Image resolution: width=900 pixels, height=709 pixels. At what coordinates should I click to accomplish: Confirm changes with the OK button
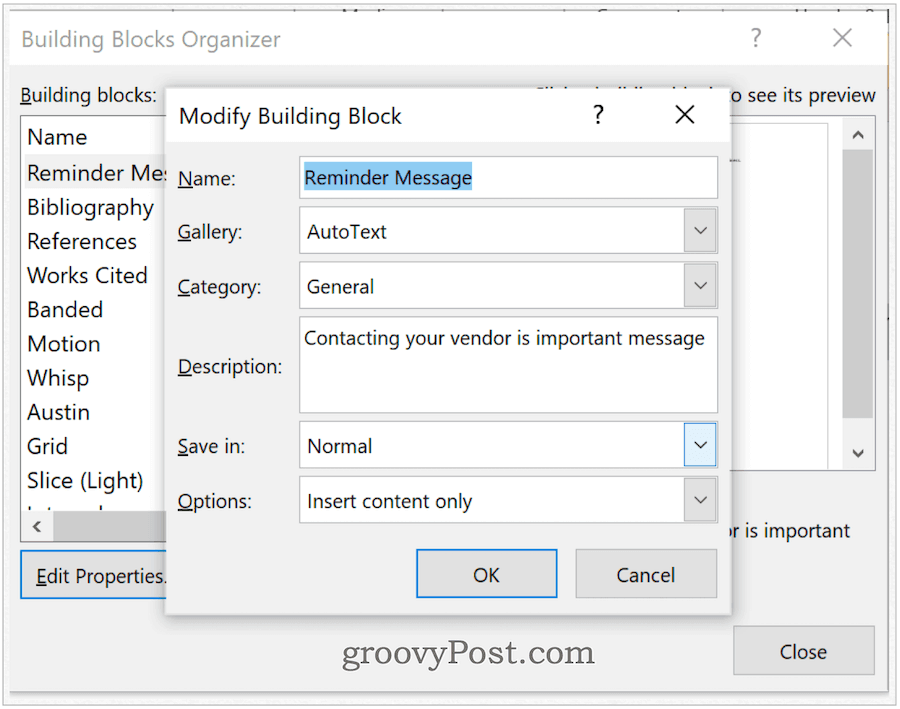point(486,574)
